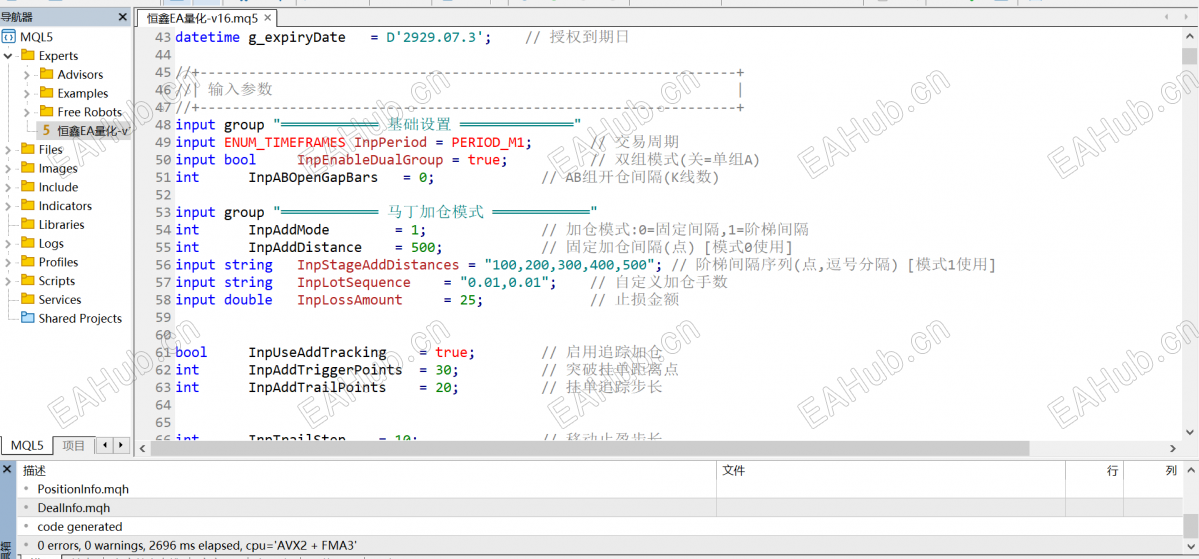Screen dimensions: 1199x559
Task: Click the Shared Projects label
Action: [x=80, y=318]
